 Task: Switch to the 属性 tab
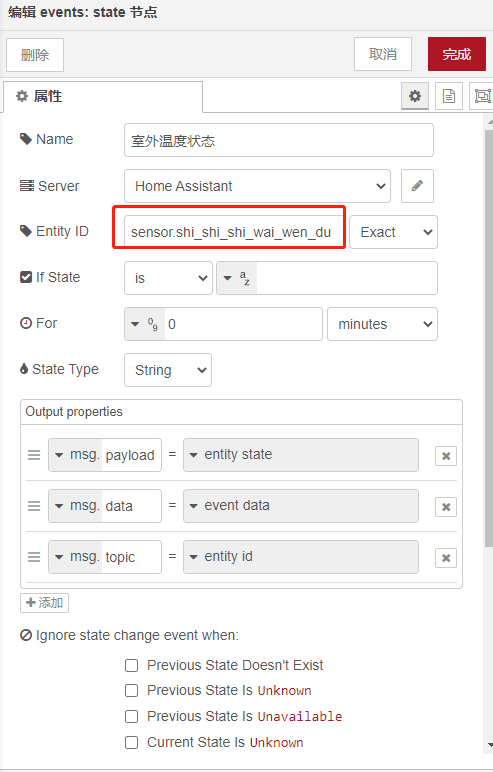[x=102, y=96]
